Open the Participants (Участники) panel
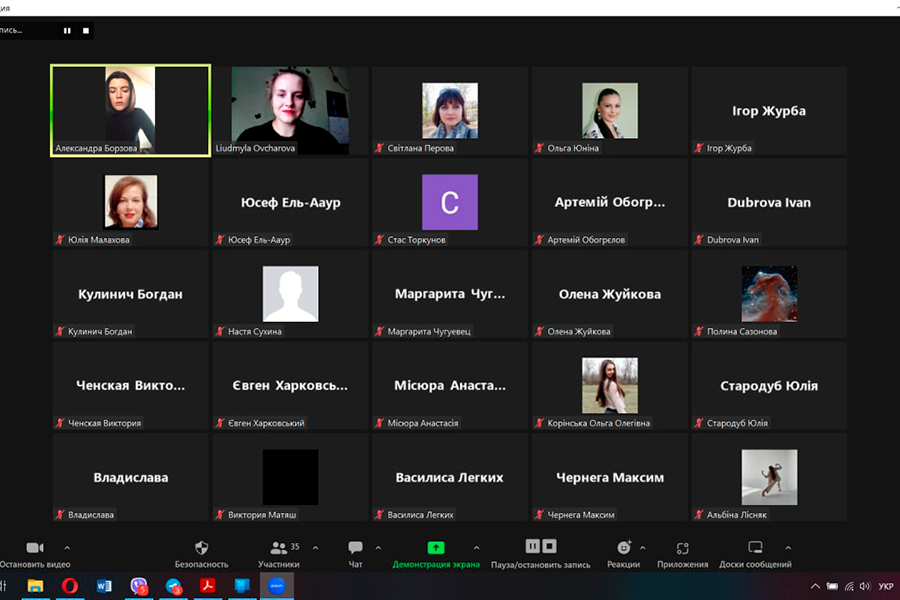This screenshot has width=900, height=600. click(x=279, y=548)
